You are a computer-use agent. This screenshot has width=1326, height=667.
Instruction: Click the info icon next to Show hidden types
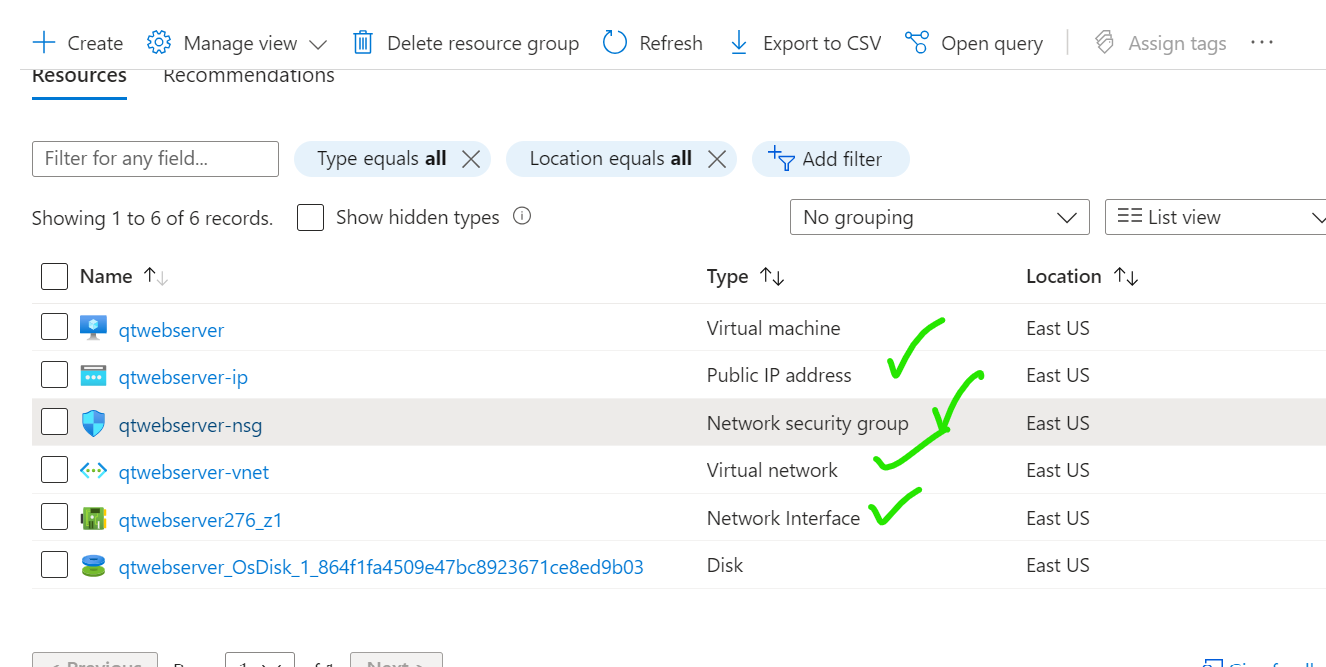pyautogui.click(x=521, y=216)
